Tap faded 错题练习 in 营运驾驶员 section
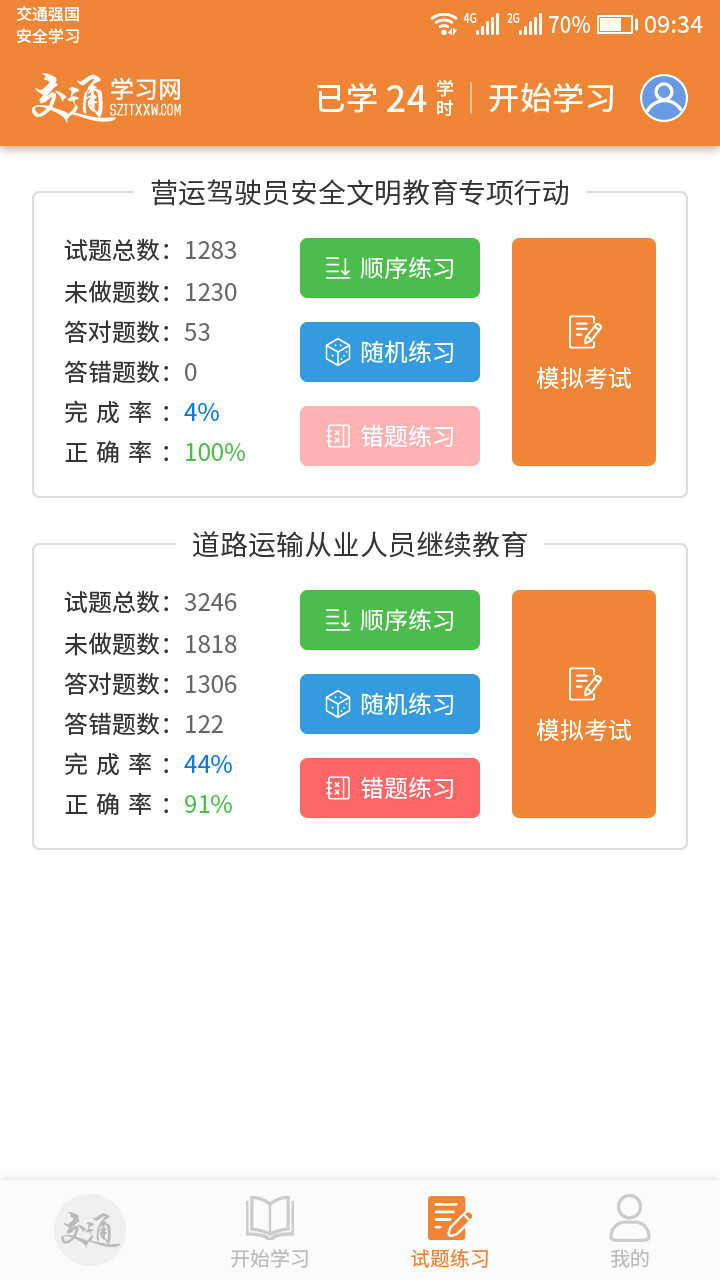Screen dimensions: 720x1280 tap(390, 436)
